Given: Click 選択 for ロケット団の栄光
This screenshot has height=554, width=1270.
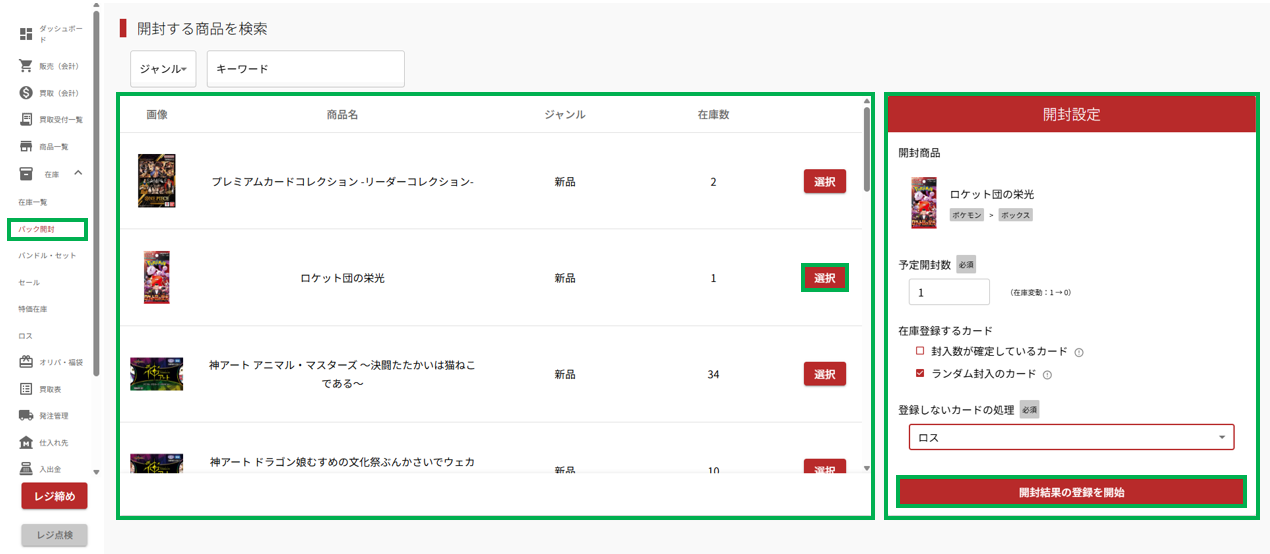Looking at the screenshot, I should (x=824, y=278).
